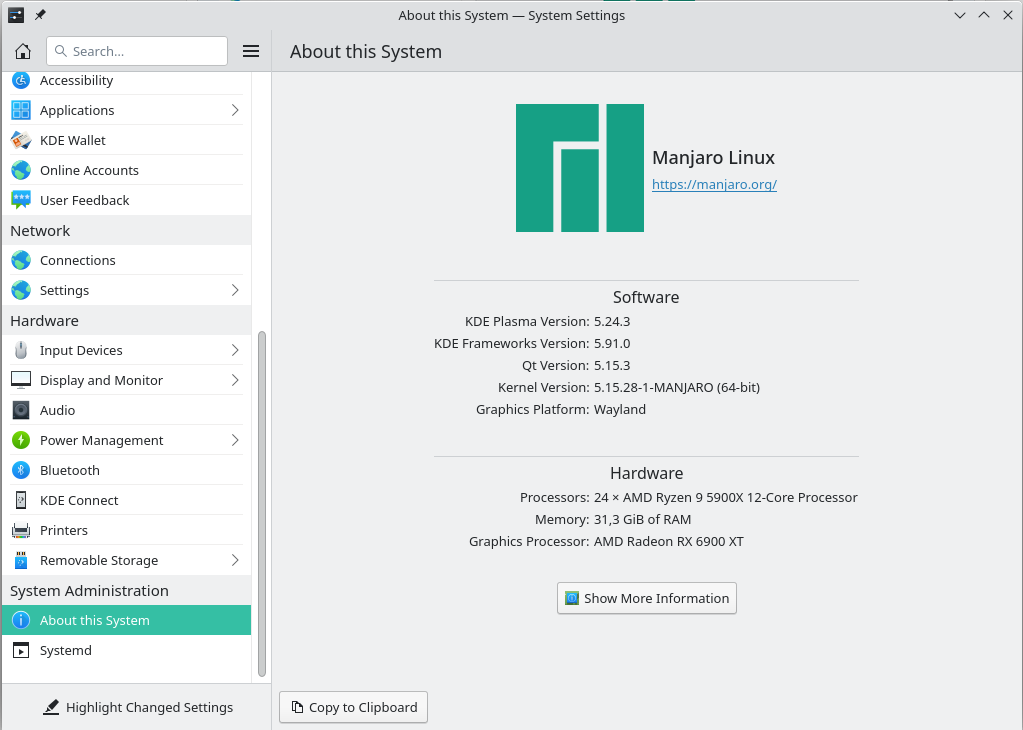1023x730 pixels.
Task: Click the Printers icon
Action: click(21, 530)
